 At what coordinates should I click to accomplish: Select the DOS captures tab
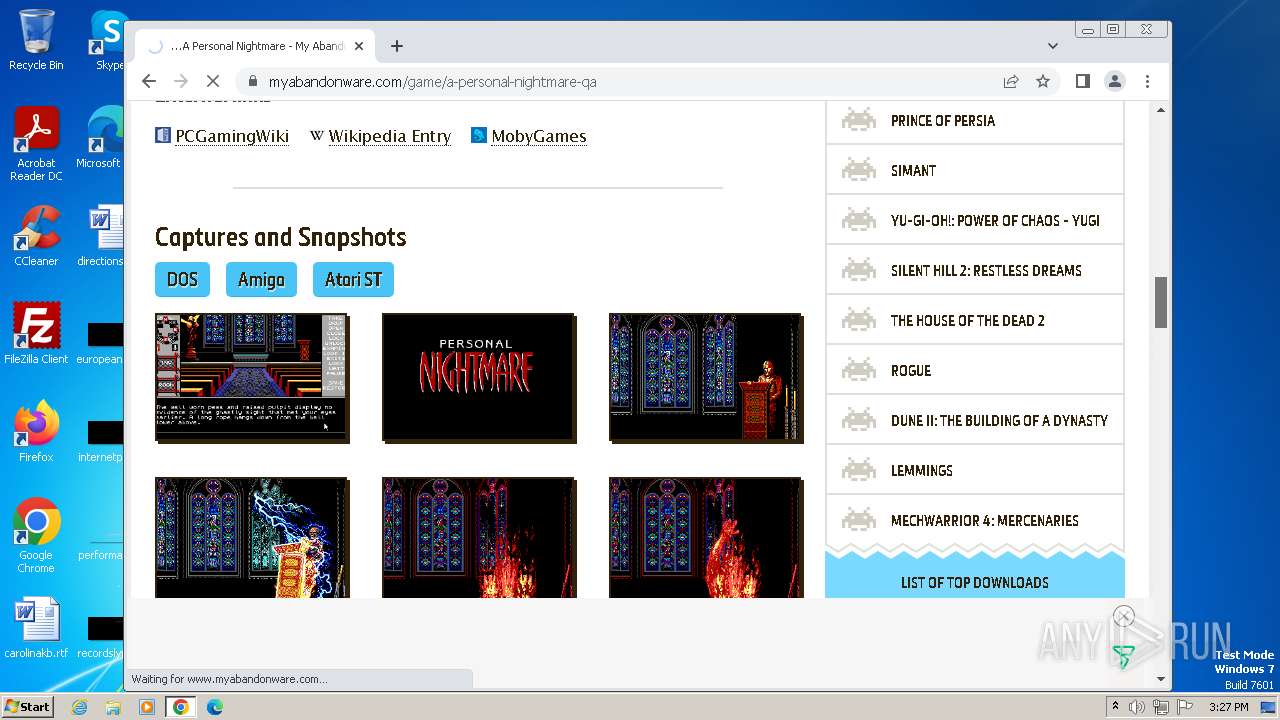182,280
